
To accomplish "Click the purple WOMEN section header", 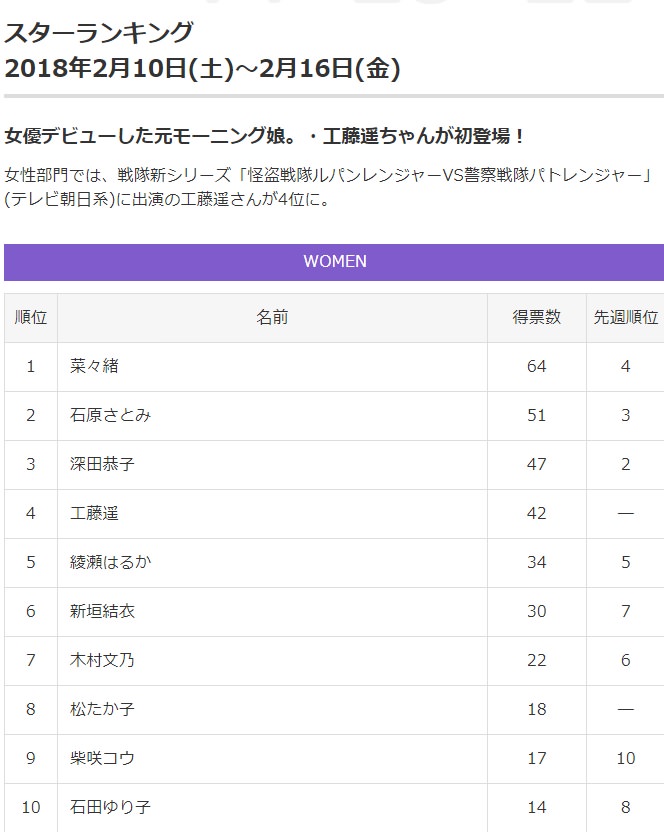I will 334,262.
